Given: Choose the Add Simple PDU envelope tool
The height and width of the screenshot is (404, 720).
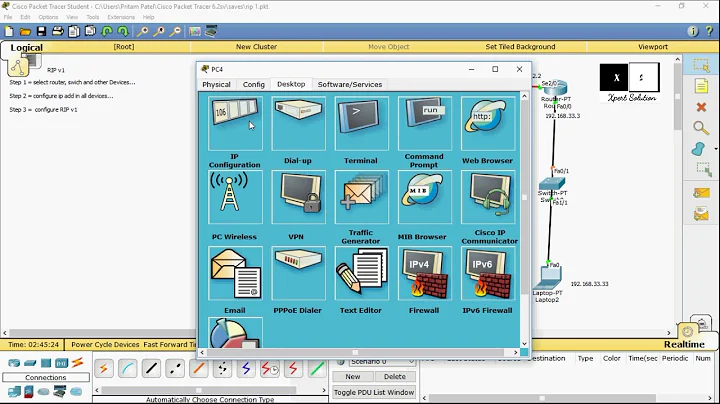Looking at the screenshot, I should (701, 193).
